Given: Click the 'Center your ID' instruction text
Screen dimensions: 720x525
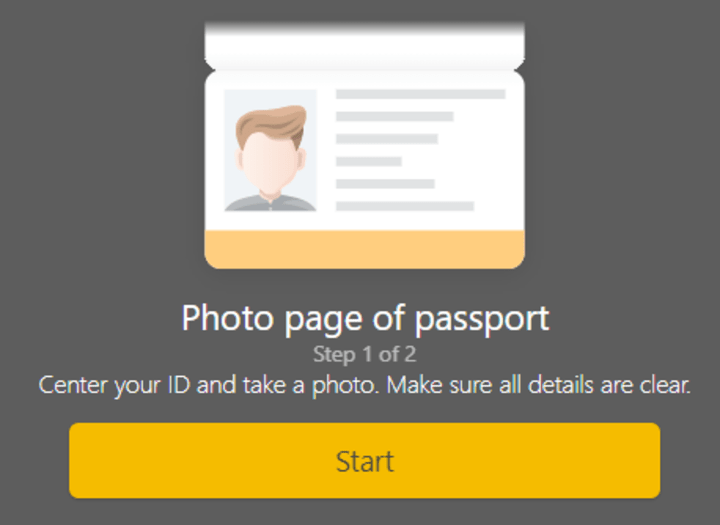Looking at the screenshot, I should [365, 385].
